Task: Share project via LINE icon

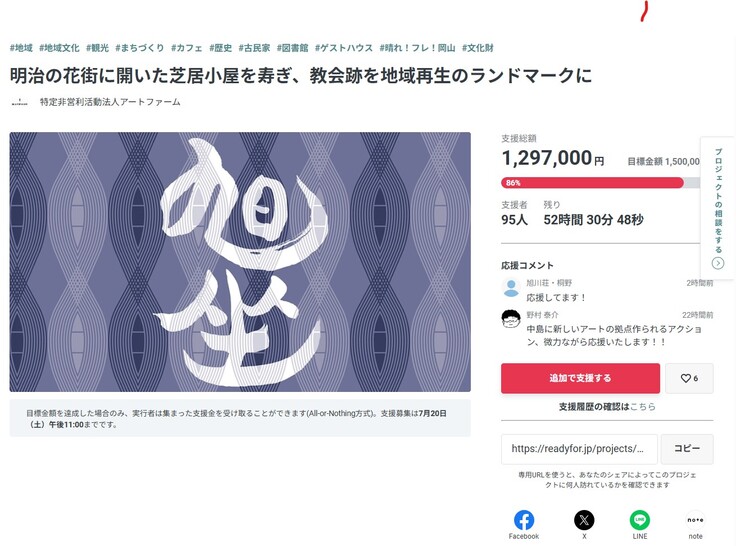Action: pyautogui.click(x=640, y=520)
